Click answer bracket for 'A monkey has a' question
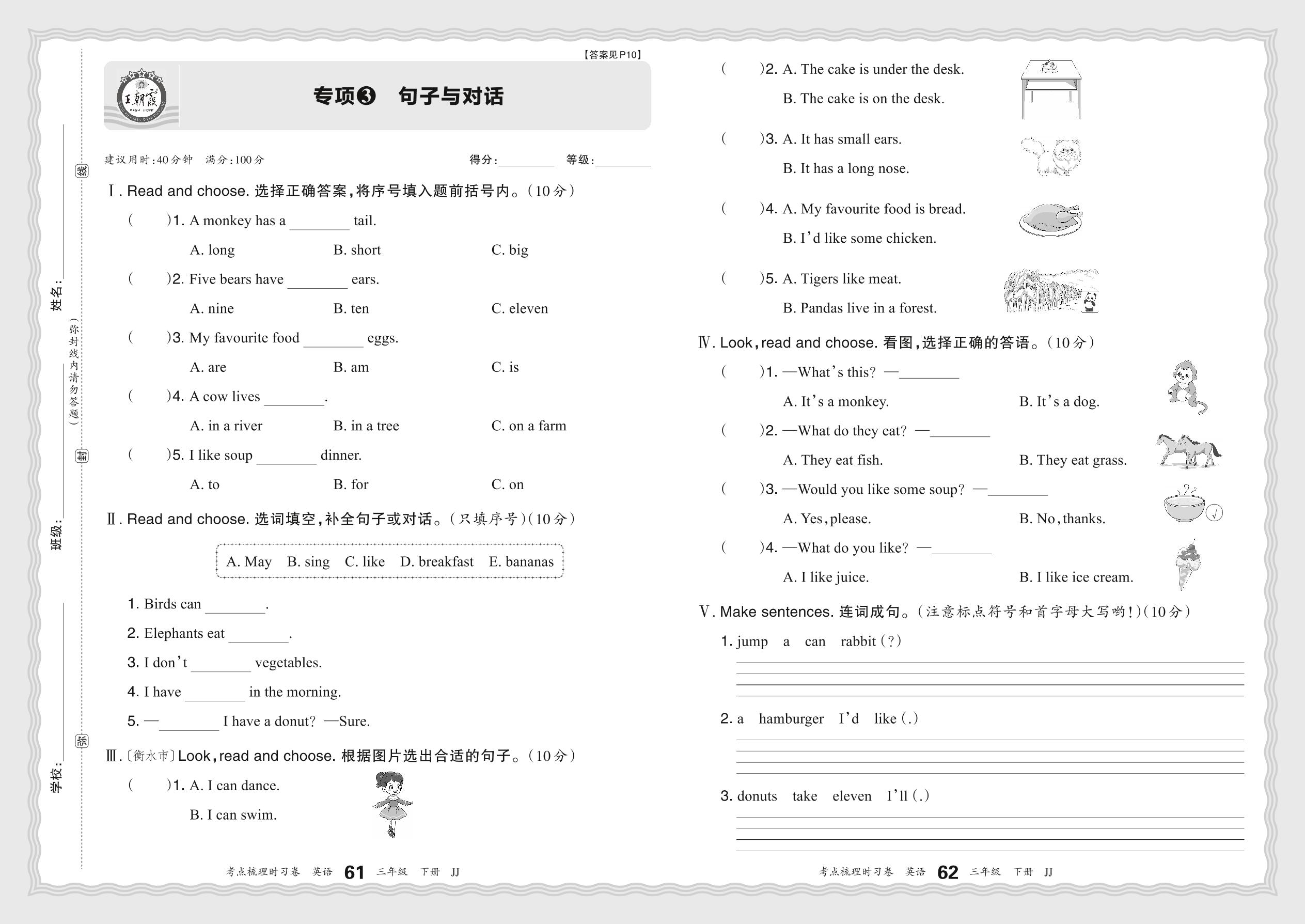 (x=150, y=221)
